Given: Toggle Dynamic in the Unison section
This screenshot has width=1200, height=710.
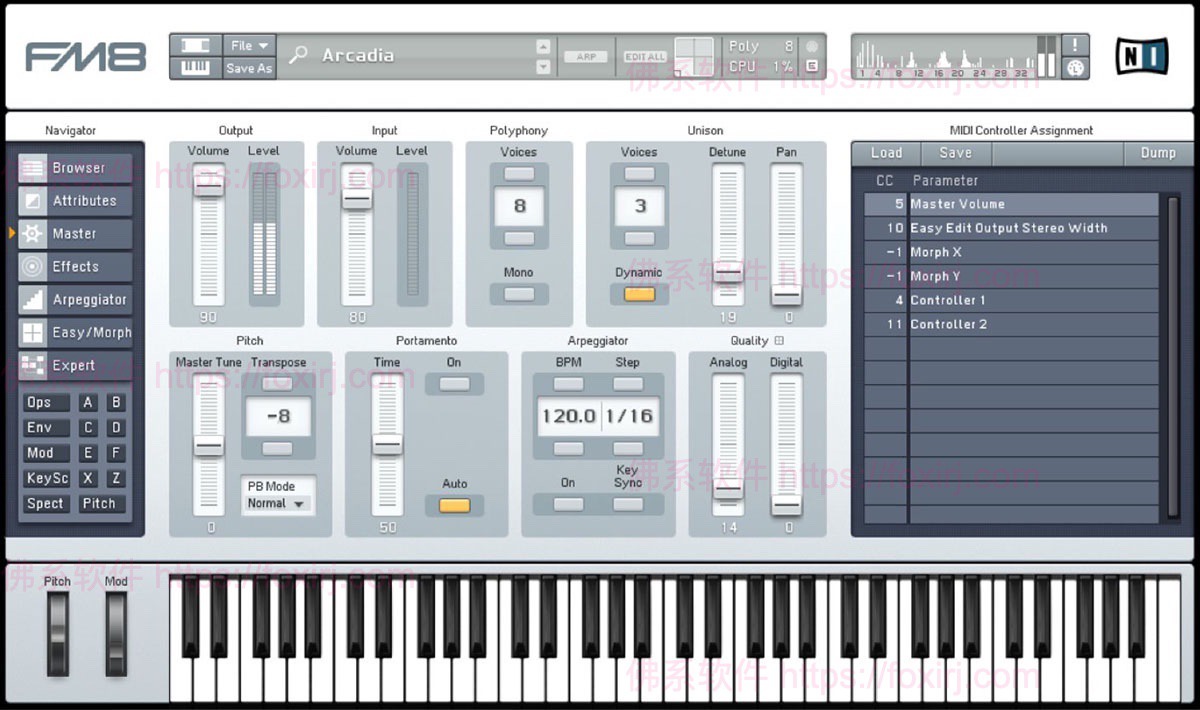Looking at the screenshot, I should pyautogui.click(x=638, y=294).
